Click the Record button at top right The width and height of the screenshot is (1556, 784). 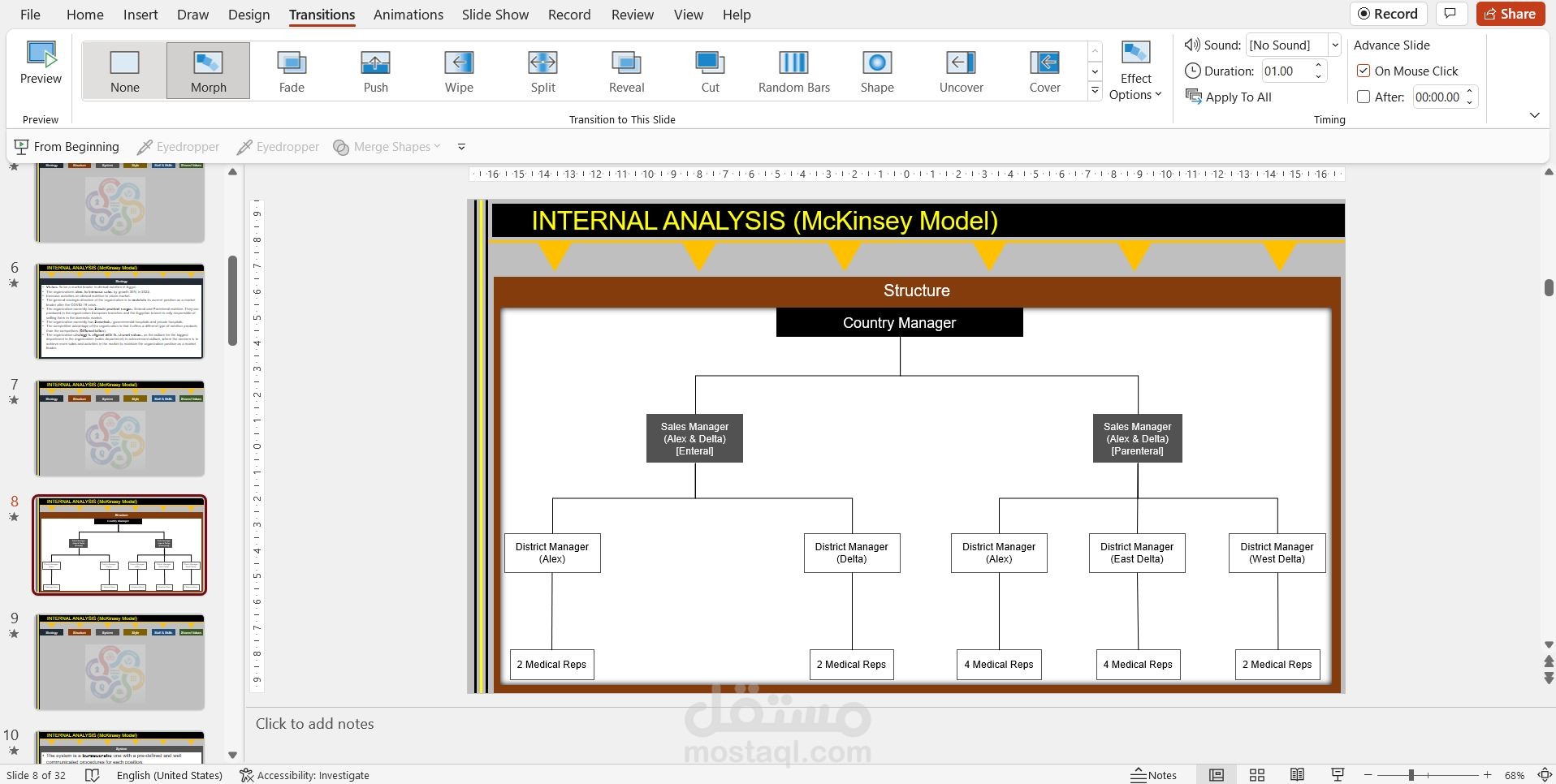[x=1388, y=14]
